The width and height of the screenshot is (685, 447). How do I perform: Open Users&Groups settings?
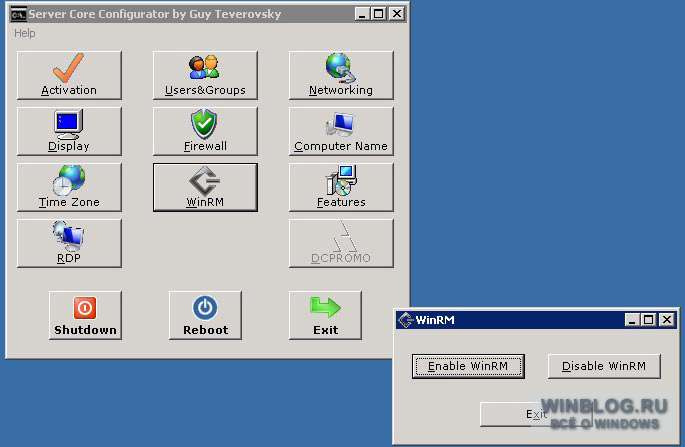(205, 75)
